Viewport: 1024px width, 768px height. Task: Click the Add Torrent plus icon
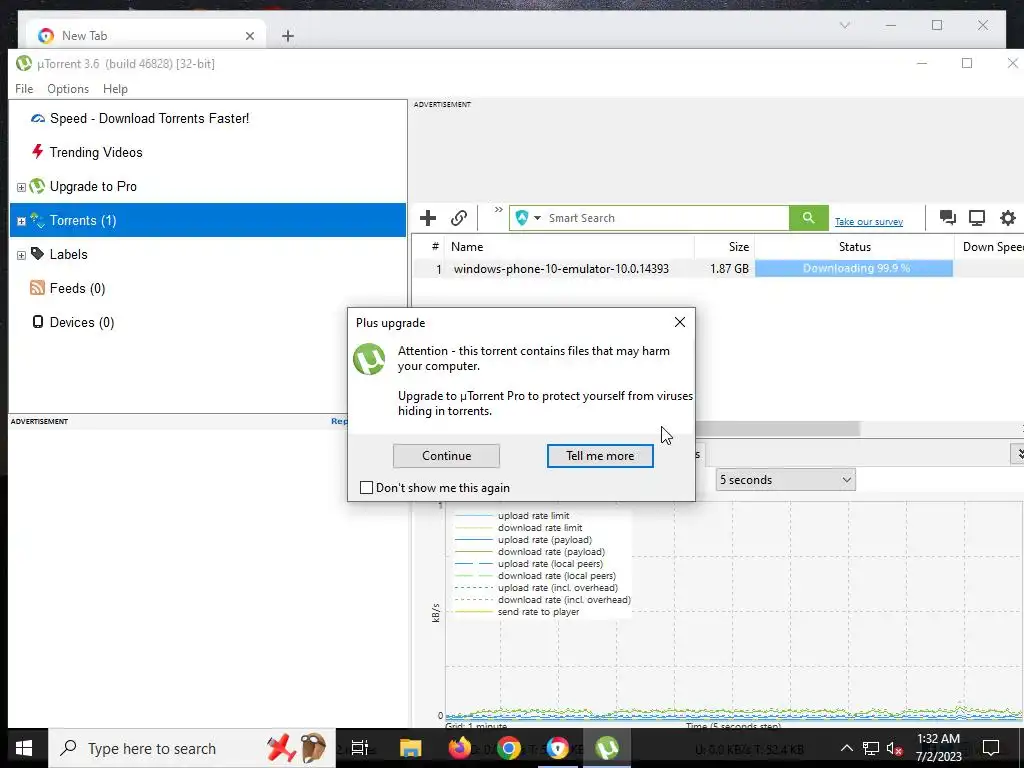point(428,218)
